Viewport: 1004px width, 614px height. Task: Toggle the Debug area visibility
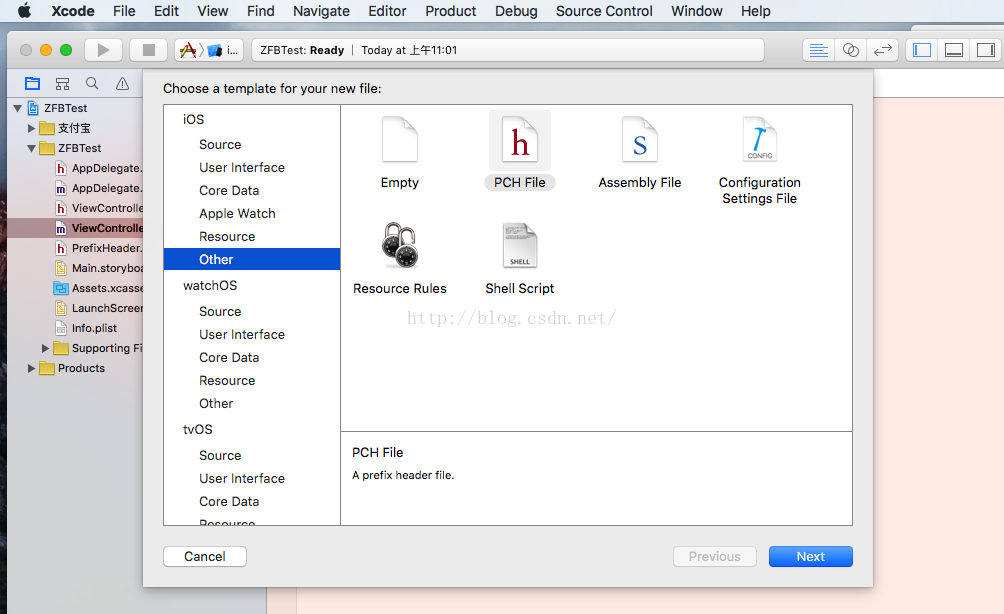pyautogui.click(x=954, y=50)
